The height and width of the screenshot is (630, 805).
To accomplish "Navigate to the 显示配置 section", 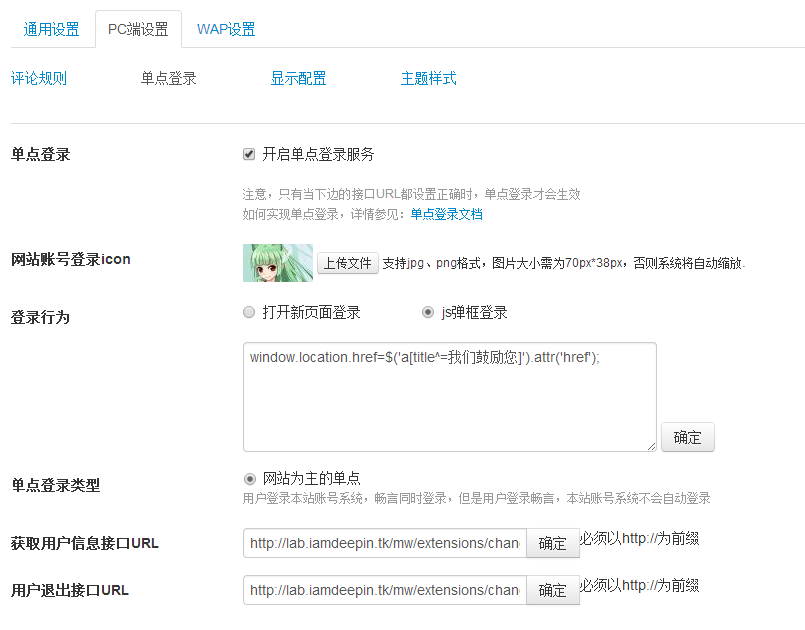I will click(298, 78).
